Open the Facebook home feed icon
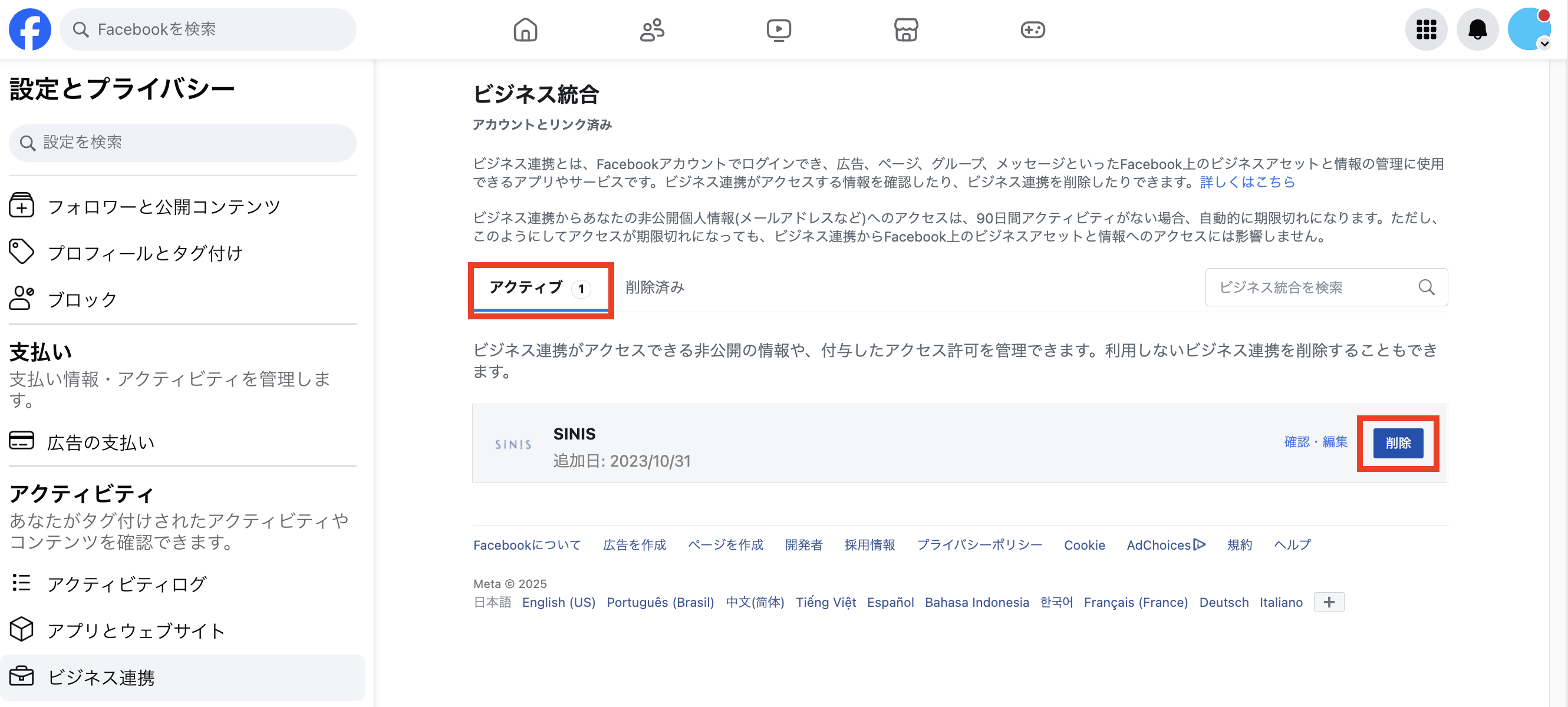This screenshot has height=707, width=1568. (x=525, y=29)
